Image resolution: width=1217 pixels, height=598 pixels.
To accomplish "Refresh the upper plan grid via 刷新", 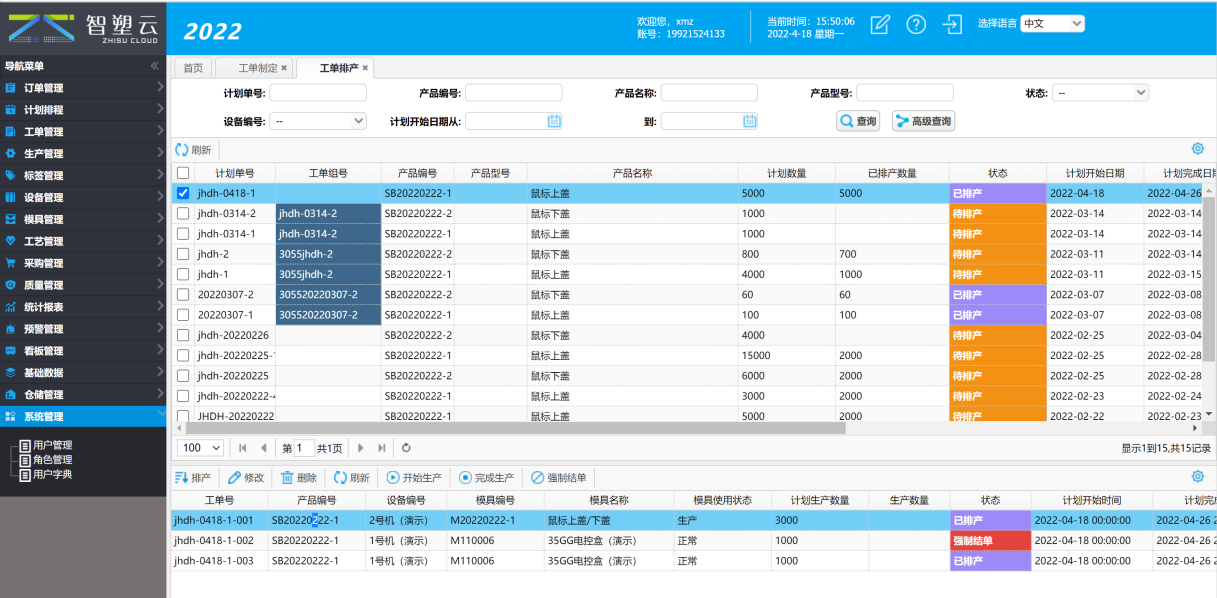I will tap(193, 150).
